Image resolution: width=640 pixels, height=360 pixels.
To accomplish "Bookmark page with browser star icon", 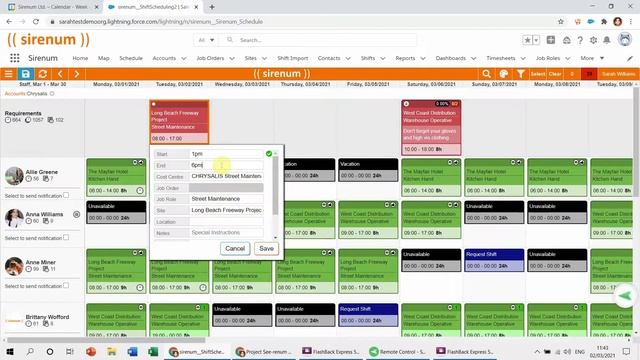I will pyautogui.click(x=561, y=22).
